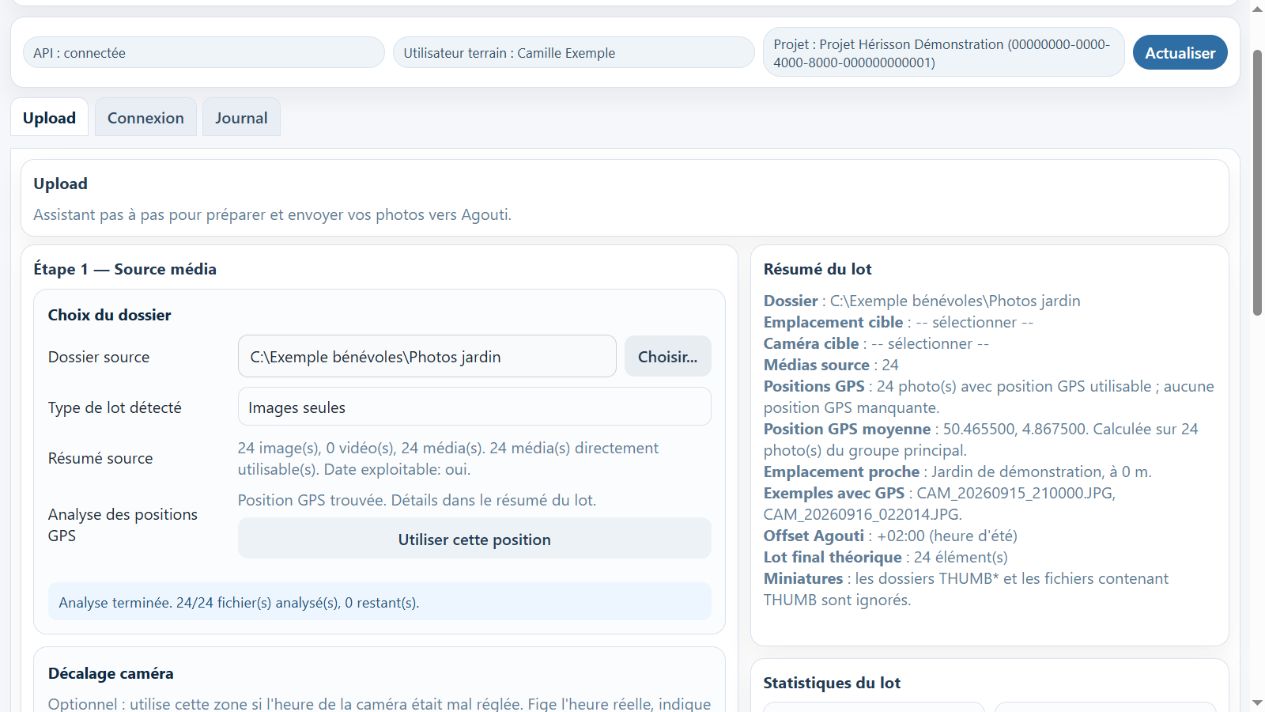Click the Résumé source text starting 24 image(s)

(x=448, y=458)
